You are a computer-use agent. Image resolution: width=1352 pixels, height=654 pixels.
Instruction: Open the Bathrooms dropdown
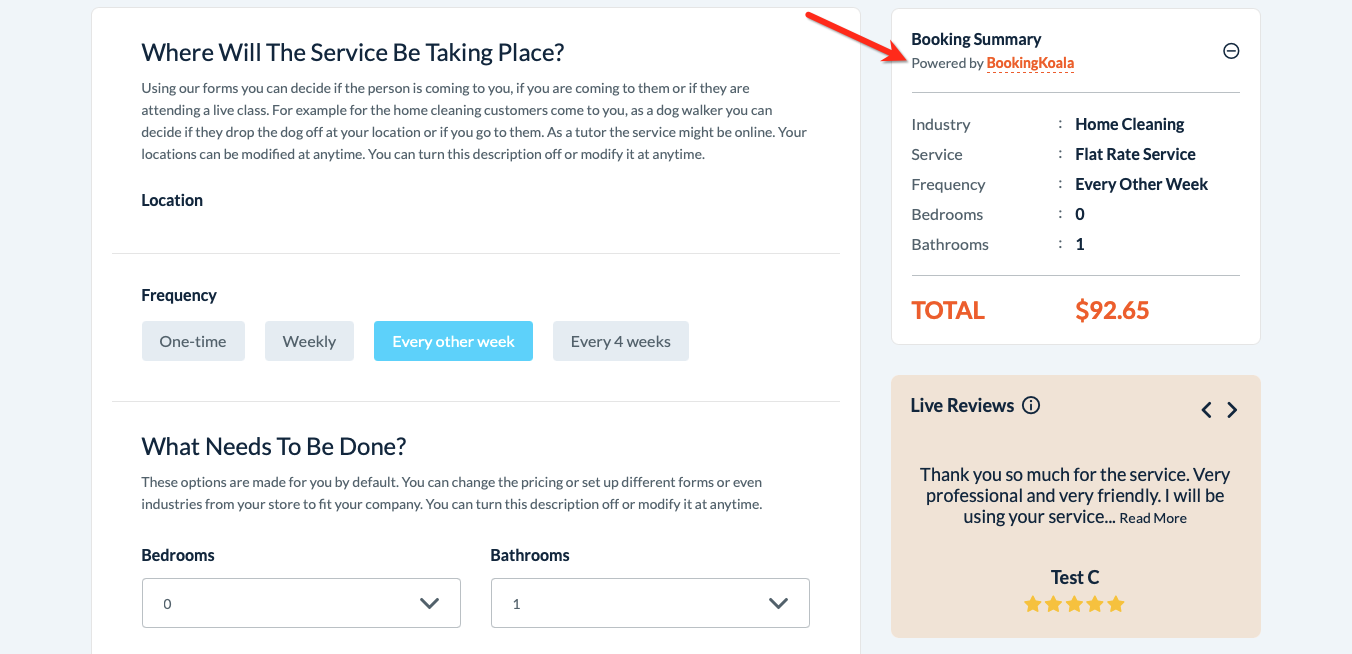(x=650, y=603)
